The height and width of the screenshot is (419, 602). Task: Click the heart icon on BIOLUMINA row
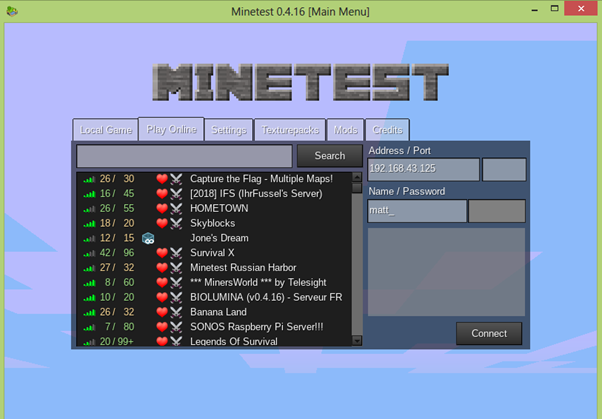tap(162, 297)
